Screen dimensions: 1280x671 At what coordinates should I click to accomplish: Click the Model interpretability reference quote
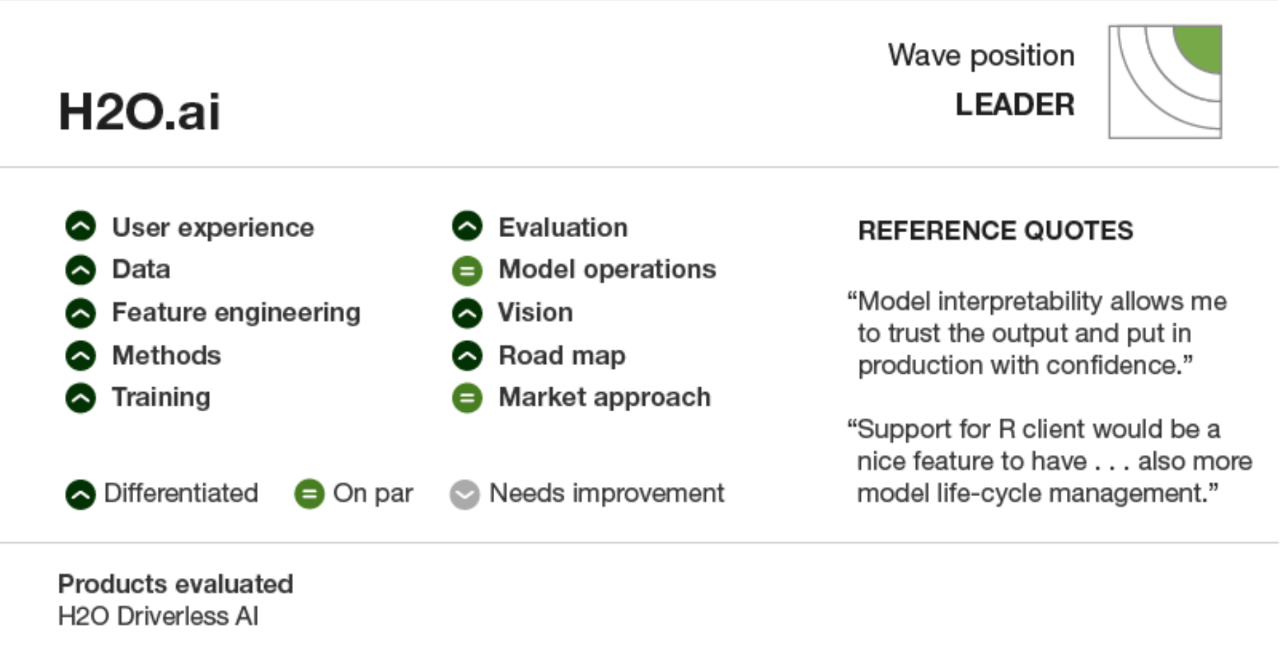coord(1037,333)
